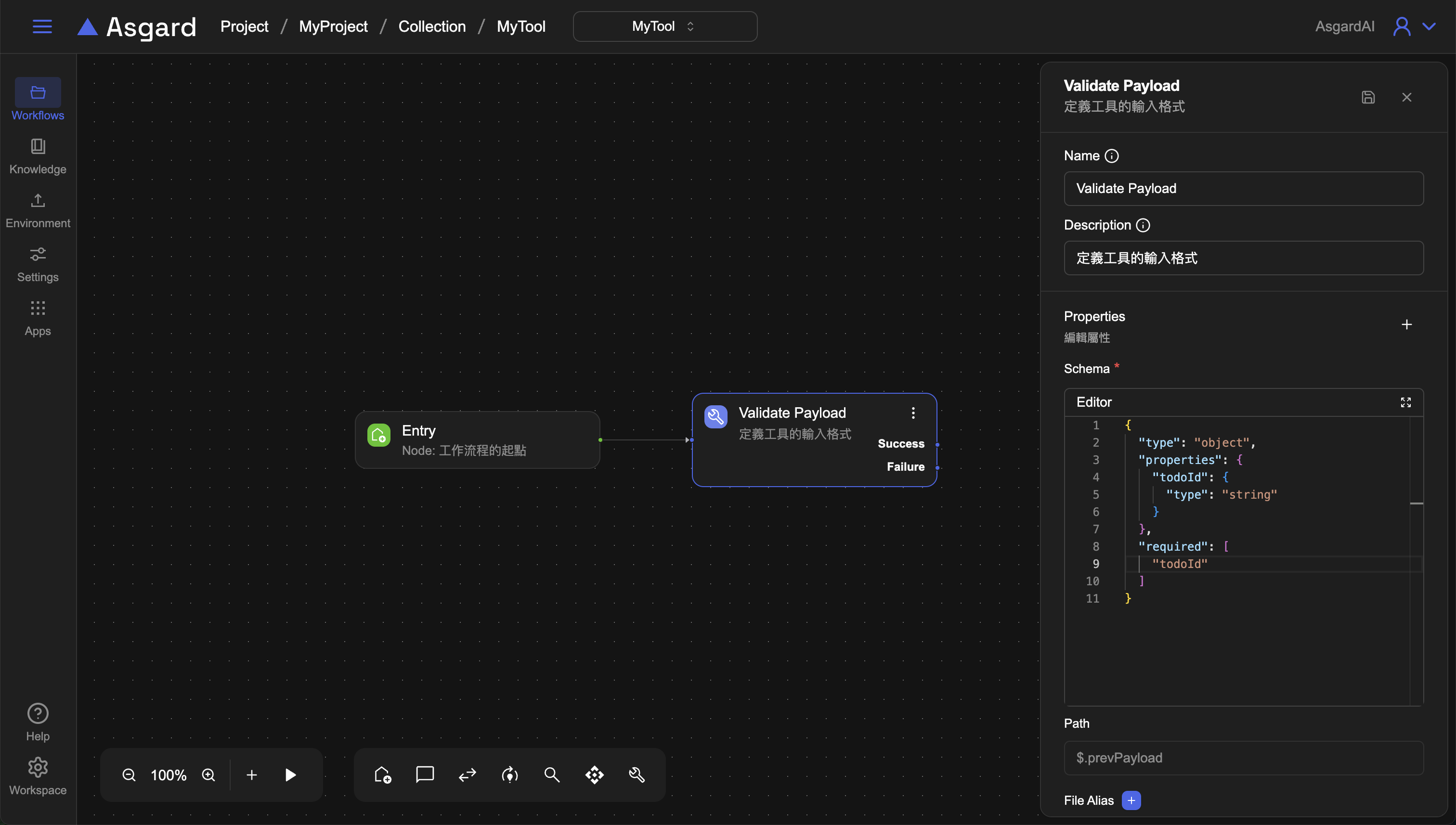The image size is (1456, 825).
Task: Click the MyProject breadcrumb link
Action: pos(333,26)
